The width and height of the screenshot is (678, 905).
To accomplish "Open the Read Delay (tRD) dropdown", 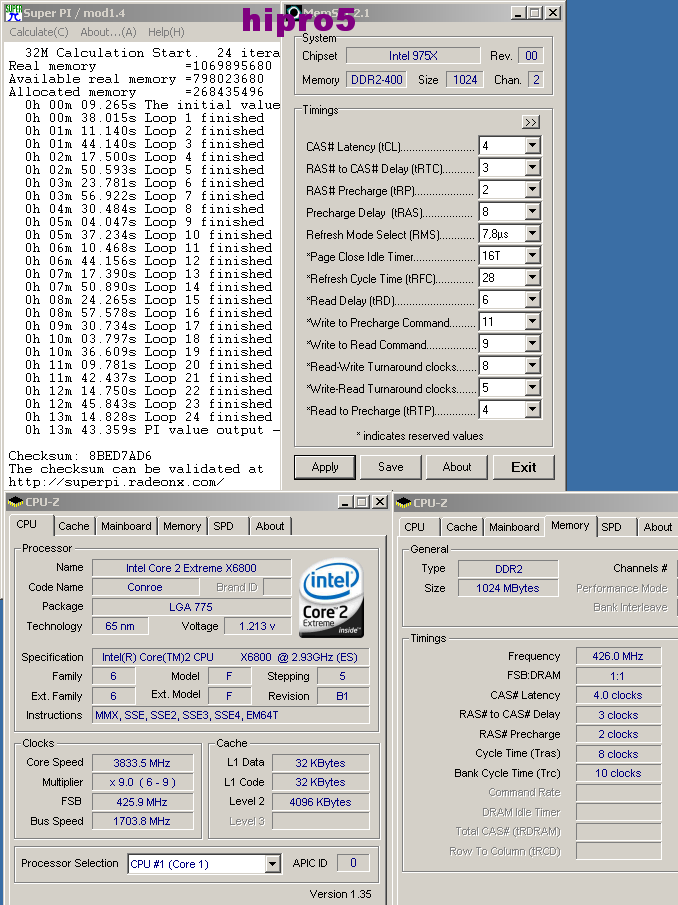I will (533, 300).
